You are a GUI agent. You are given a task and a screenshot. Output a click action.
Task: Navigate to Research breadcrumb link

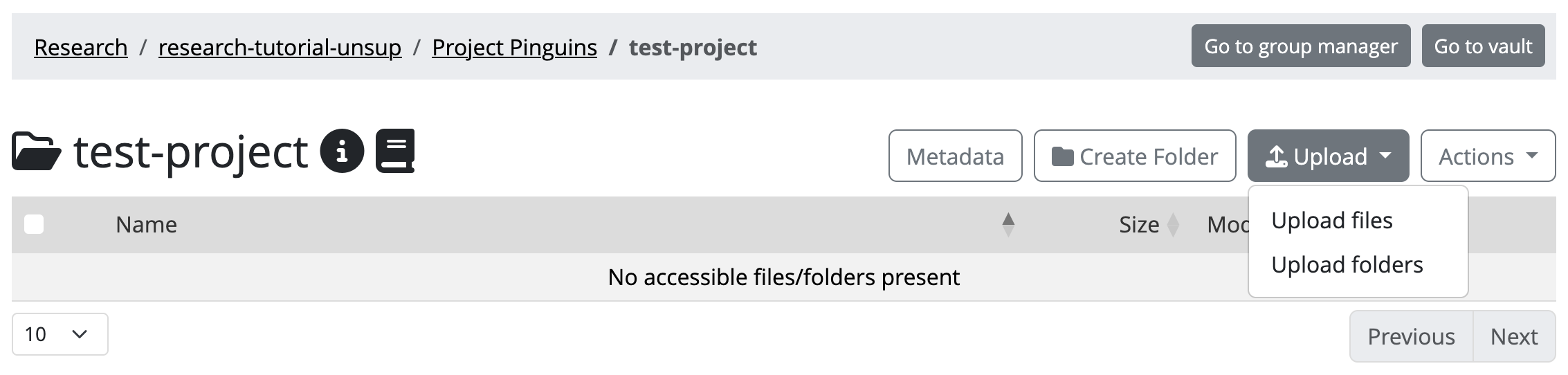click(81, 47)
